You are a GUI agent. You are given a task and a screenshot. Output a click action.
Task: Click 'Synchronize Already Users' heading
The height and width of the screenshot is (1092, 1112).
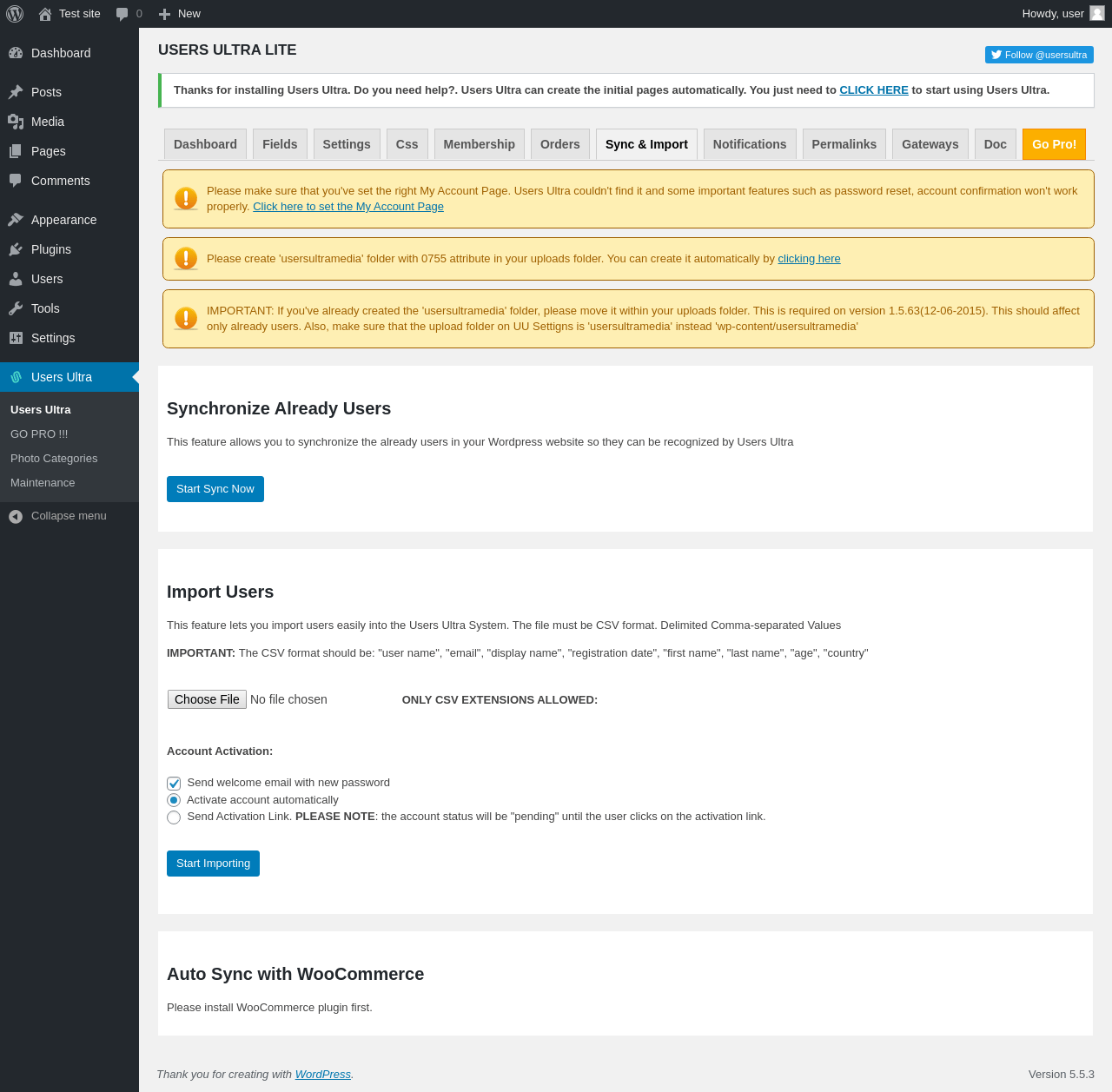click(279, 409)
